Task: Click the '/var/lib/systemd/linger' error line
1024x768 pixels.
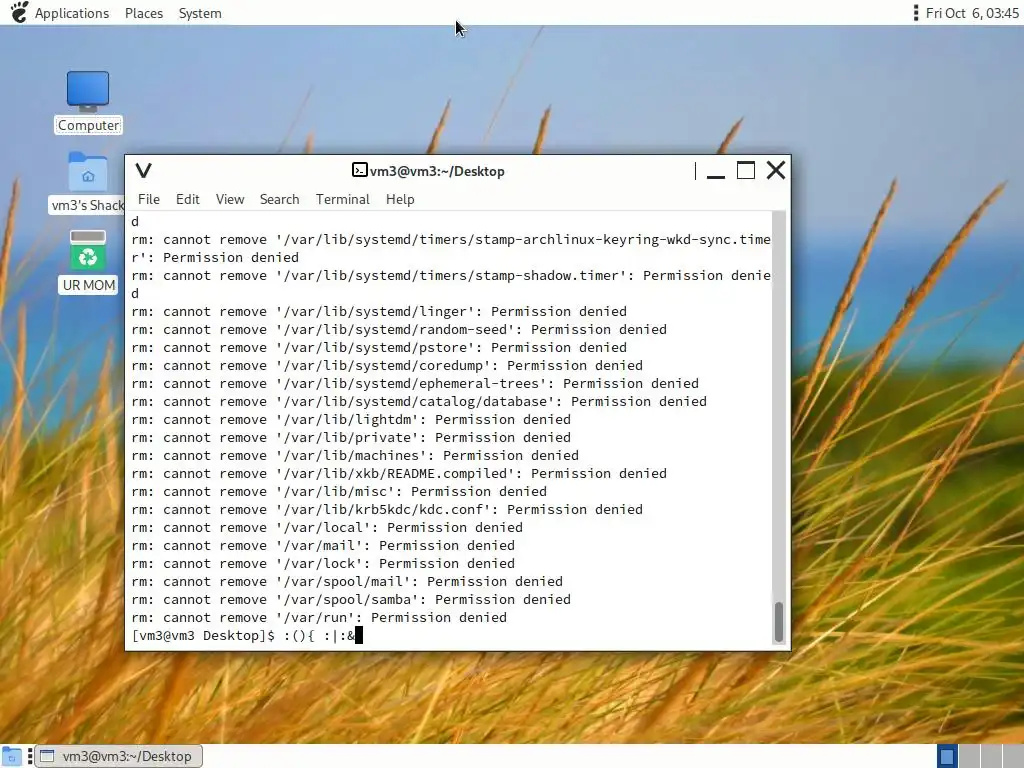Action: (x=379, y=312)
